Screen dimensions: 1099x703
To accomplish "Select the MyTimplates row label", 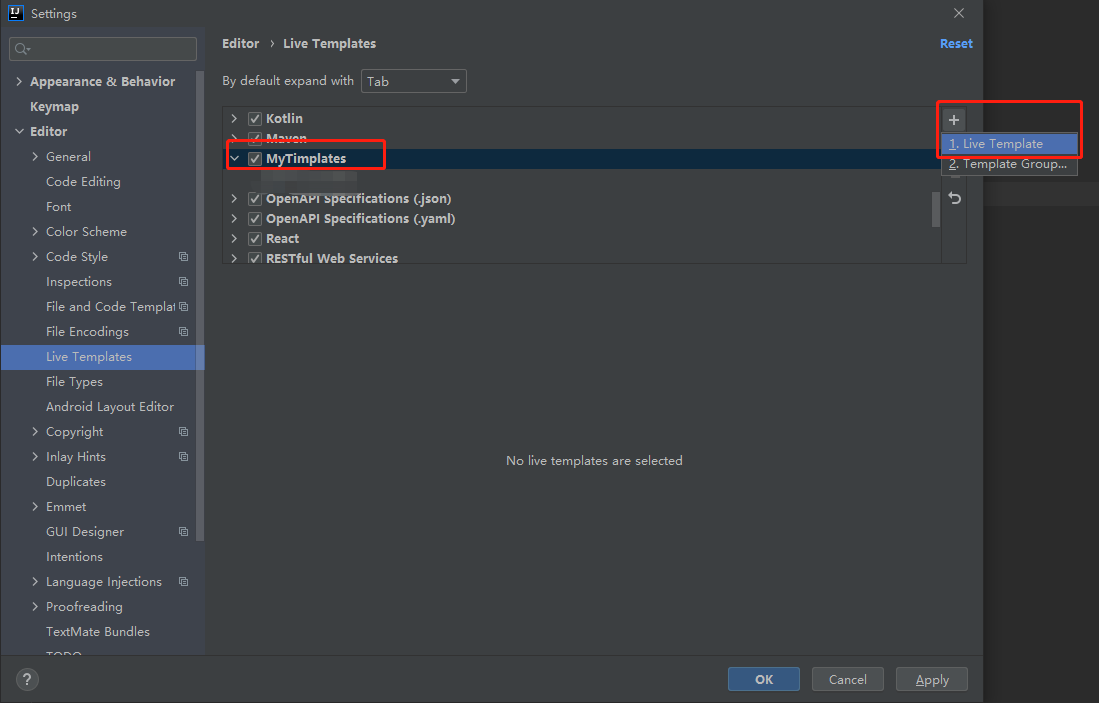I will tap(306, 158).
